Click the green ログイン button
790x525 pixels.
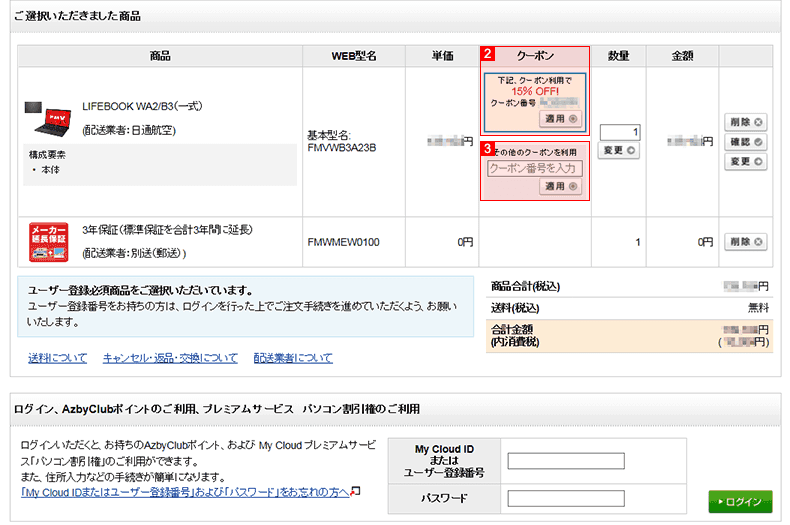740,502
